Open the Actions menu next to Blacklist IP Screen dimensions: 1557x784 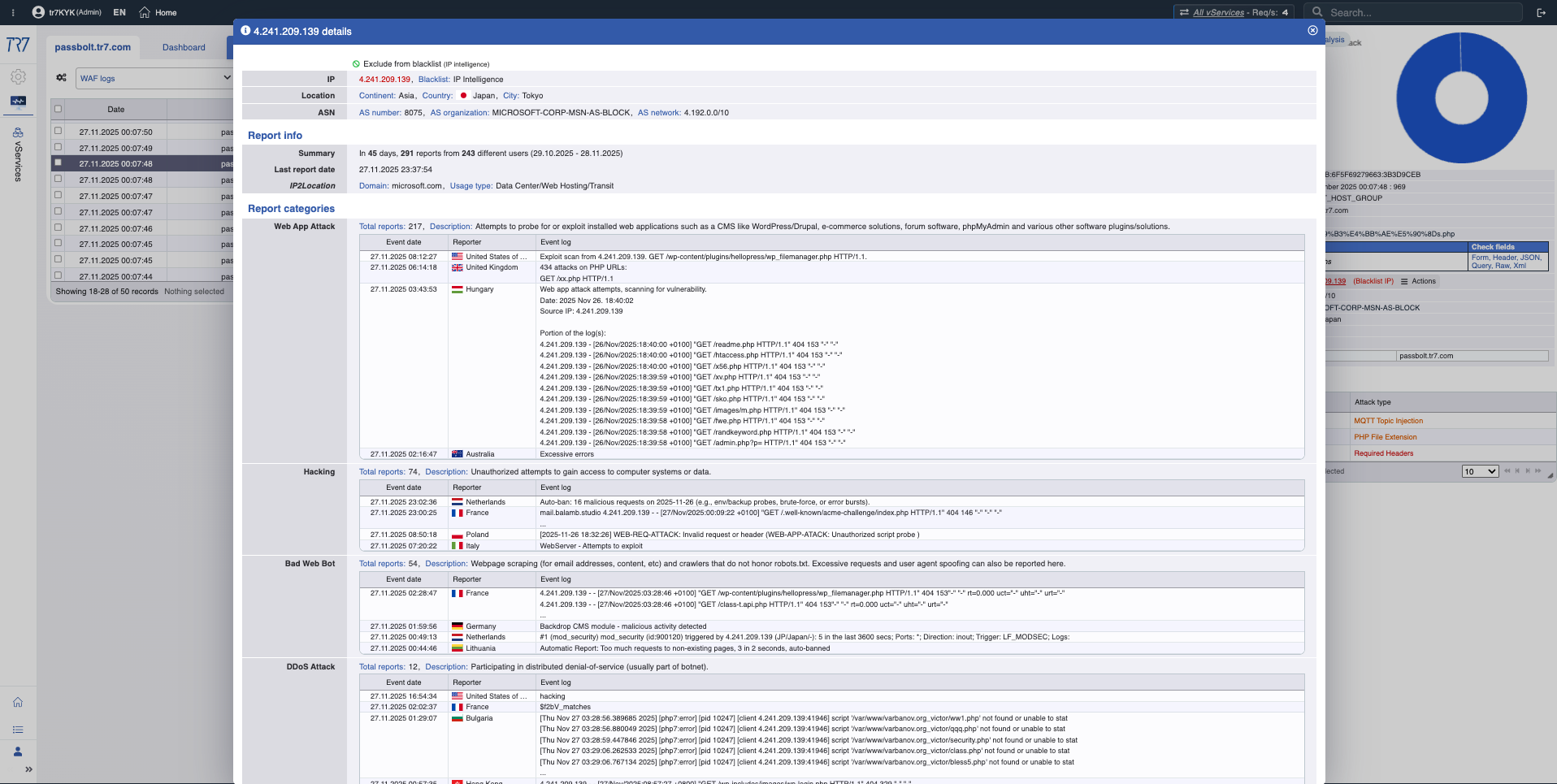coord(1418,281)
